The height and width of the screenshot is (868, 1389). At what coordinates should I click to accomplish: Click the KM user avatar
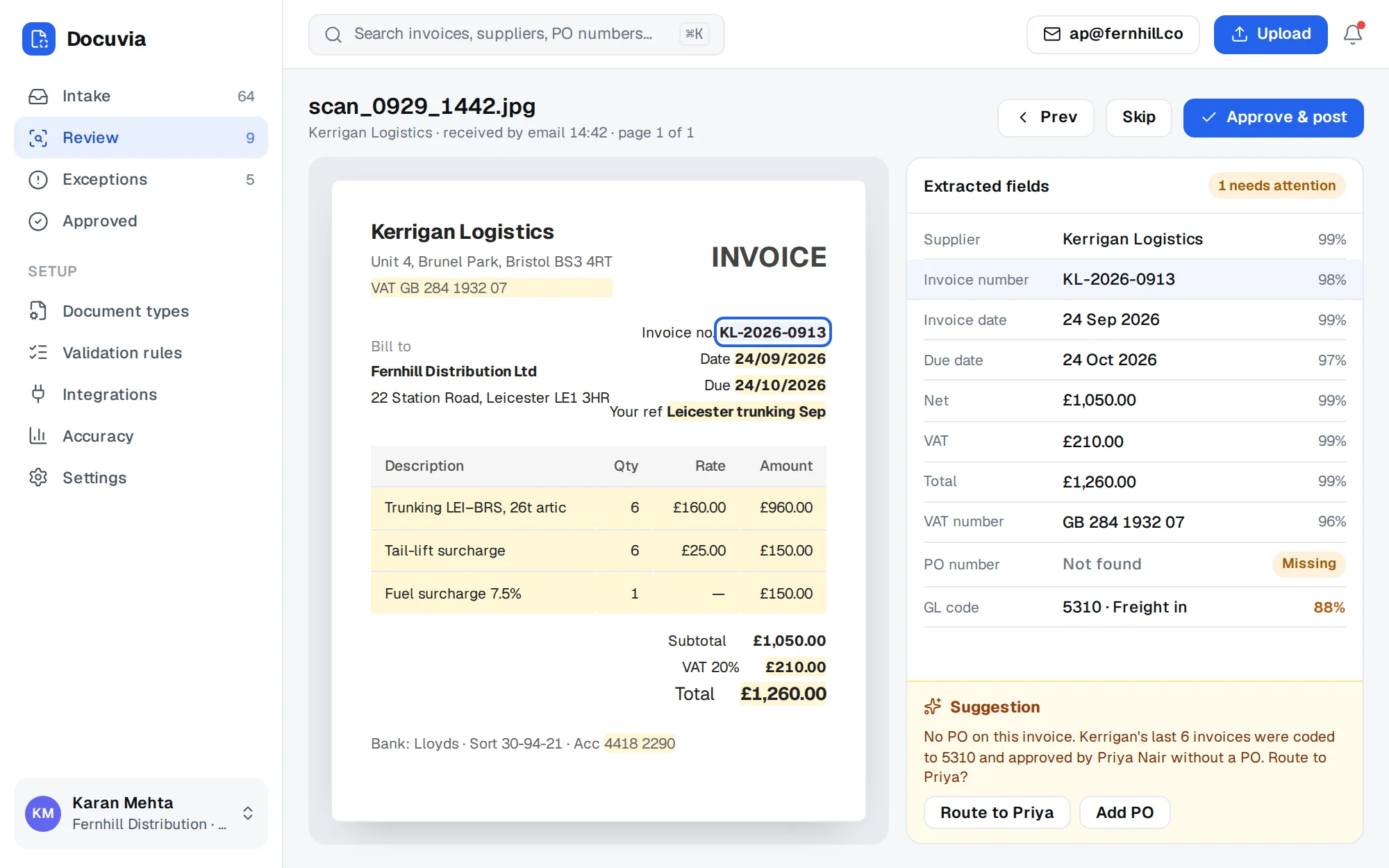tap(43, 813)
